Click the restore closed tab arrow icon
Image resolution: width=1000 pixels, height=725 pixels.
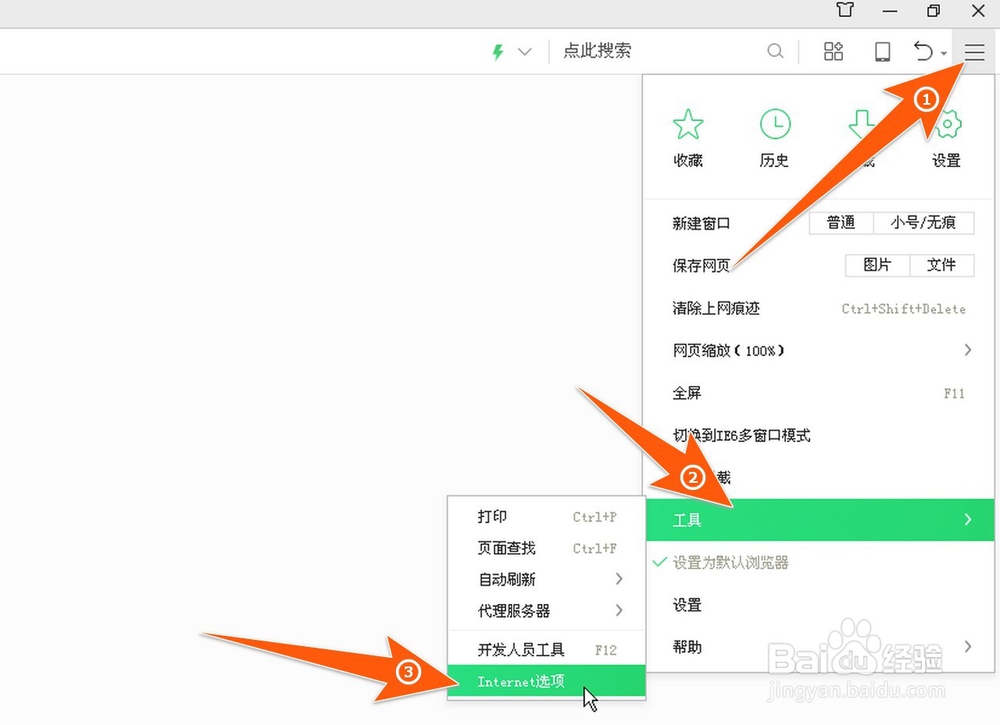pyautogui.click(x=922, y=50)
